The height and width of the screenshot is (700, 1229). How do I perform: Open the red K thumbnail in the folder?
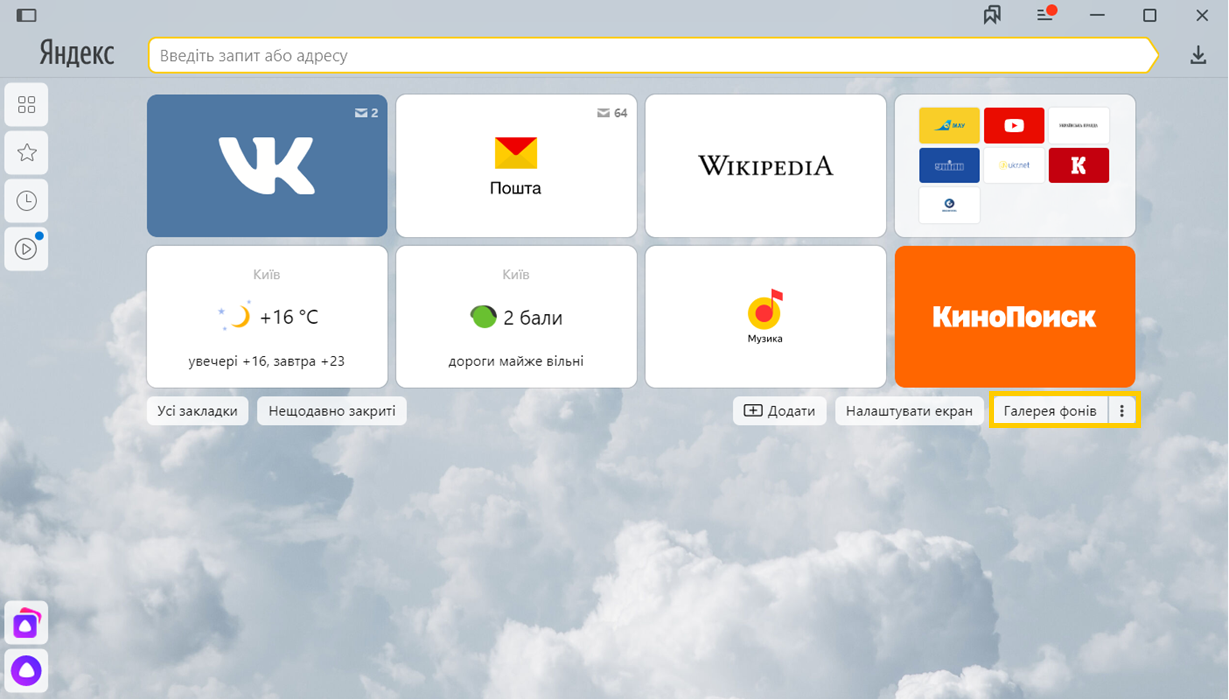point(1079,165)
